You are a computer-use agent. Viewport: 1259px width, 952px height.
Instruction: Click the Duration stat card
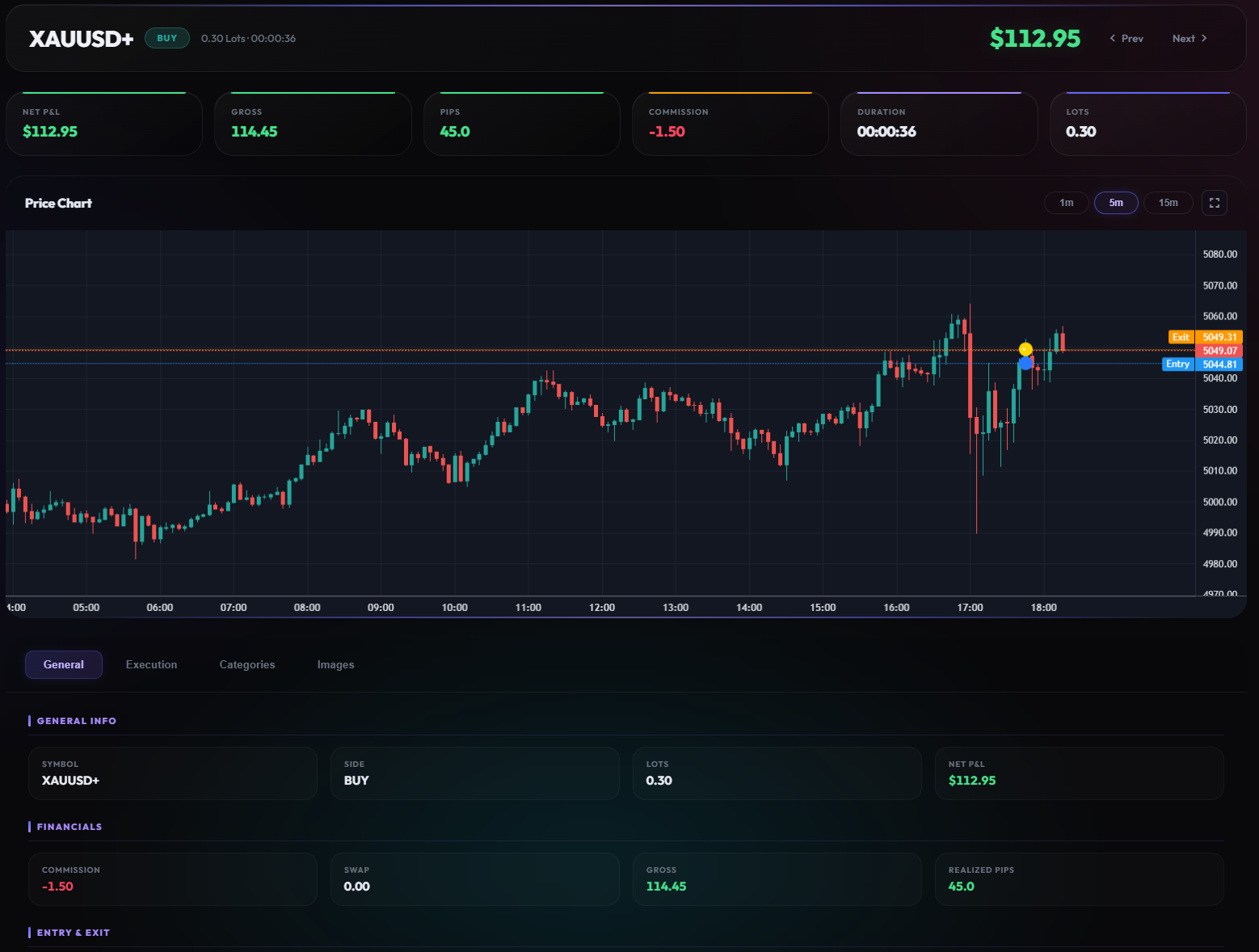[939, 124]
